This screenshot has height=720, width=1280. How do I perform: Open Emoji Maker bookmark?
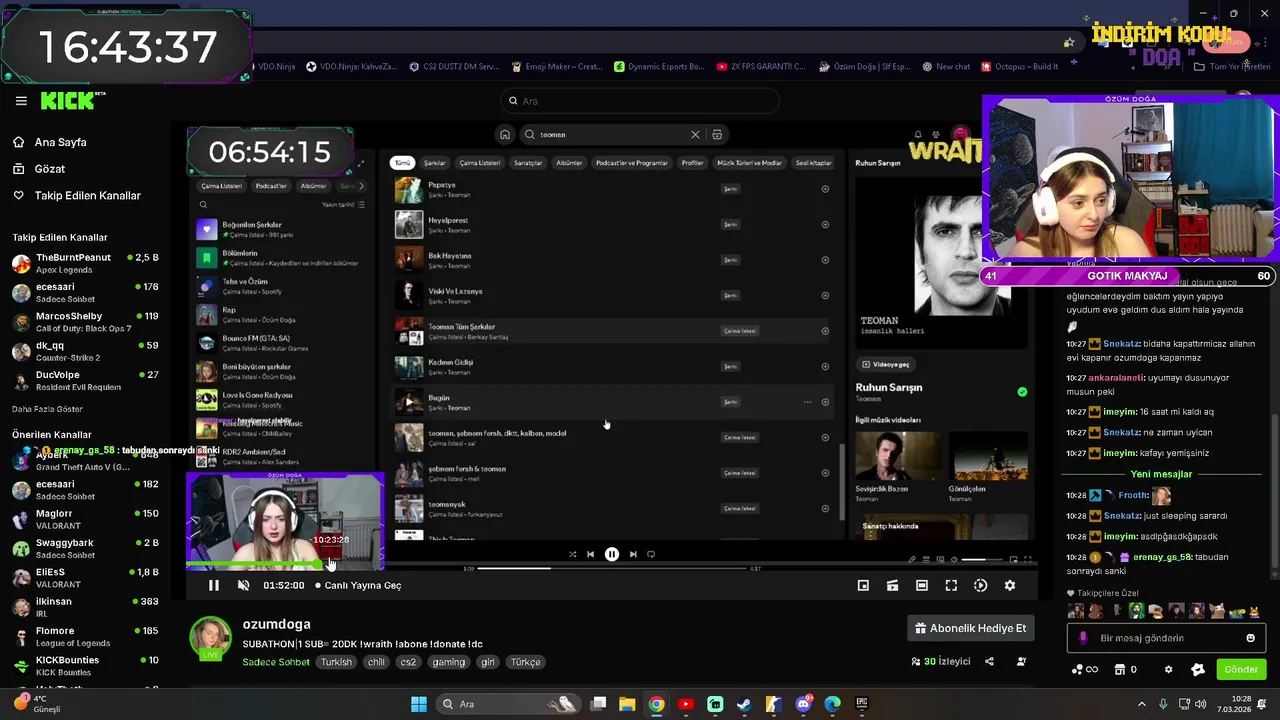pyautogui.click(x=557, y=67)
